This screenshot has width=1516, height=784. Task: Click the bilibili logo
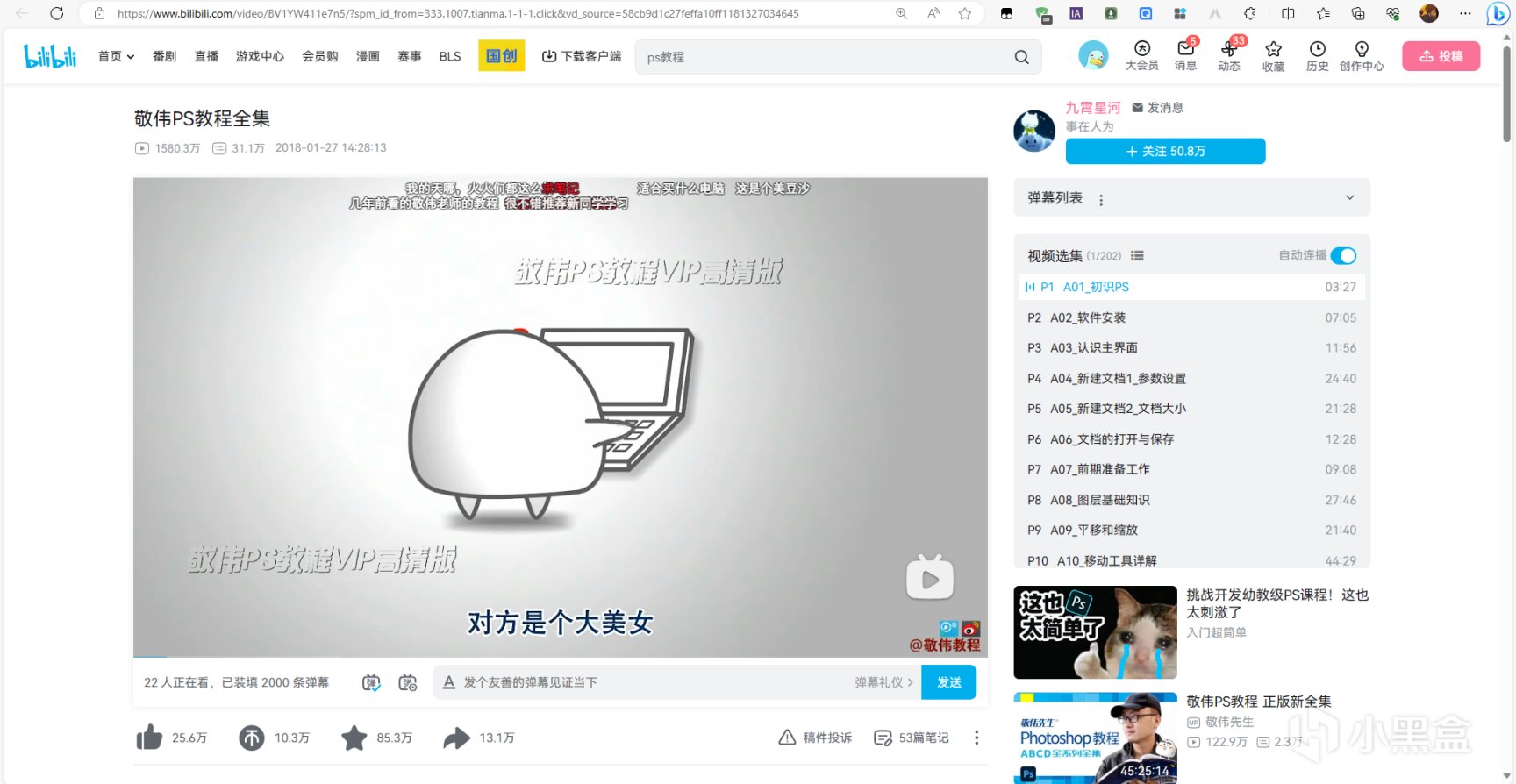(50, 56)
